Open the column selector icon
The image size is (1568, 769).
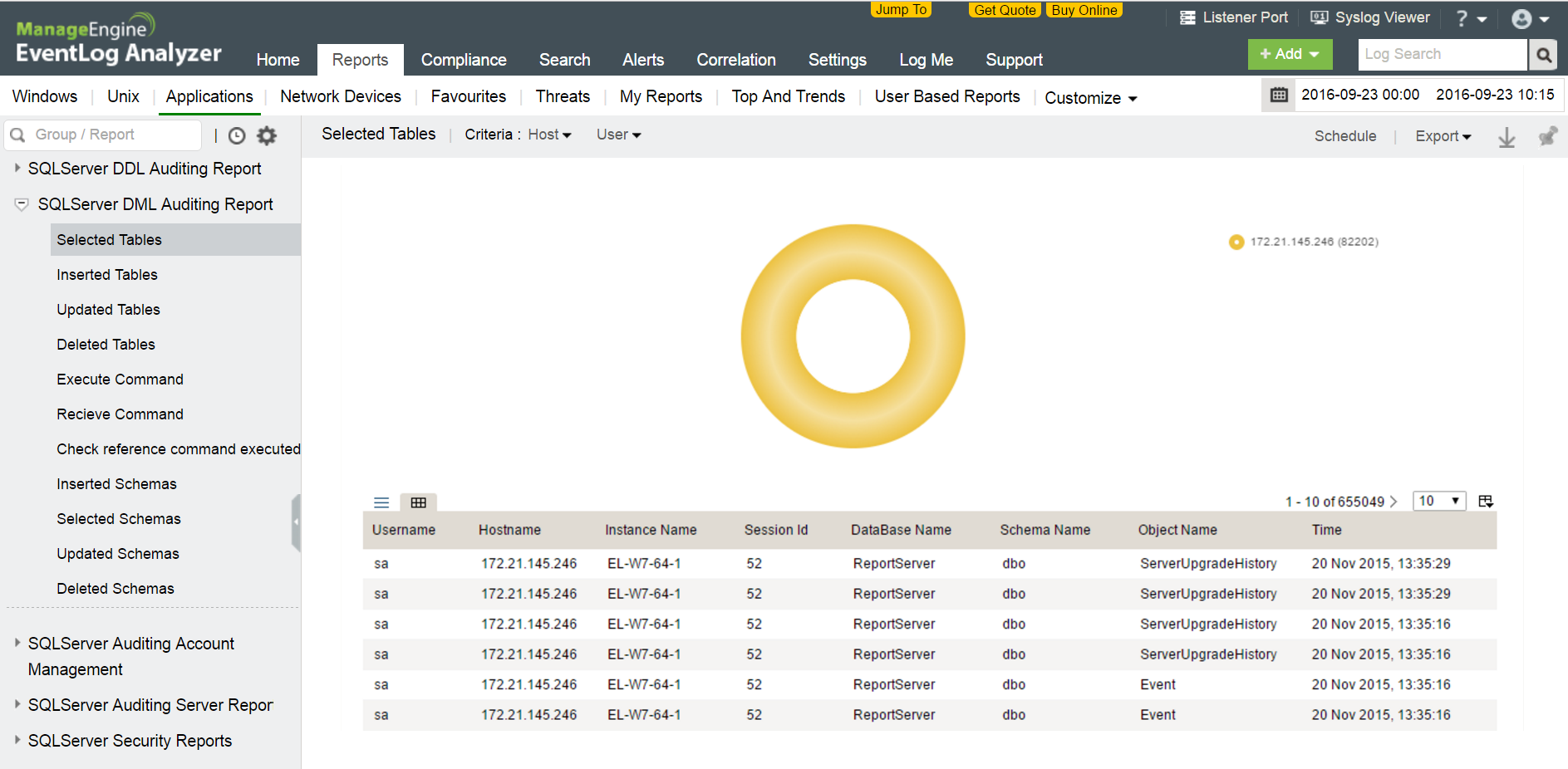(x=1486, y=501)
